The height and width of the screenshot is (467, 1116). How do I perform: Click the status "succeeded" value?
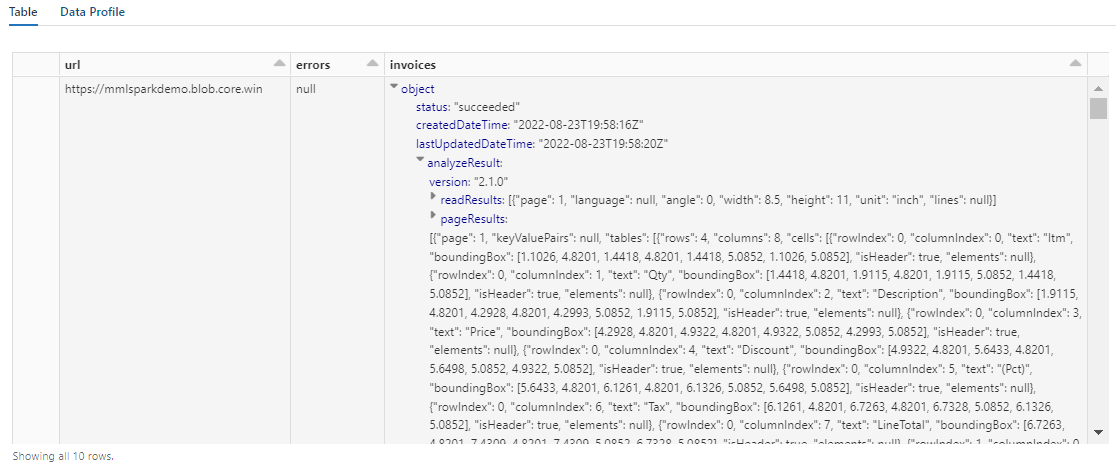(487, 107)
